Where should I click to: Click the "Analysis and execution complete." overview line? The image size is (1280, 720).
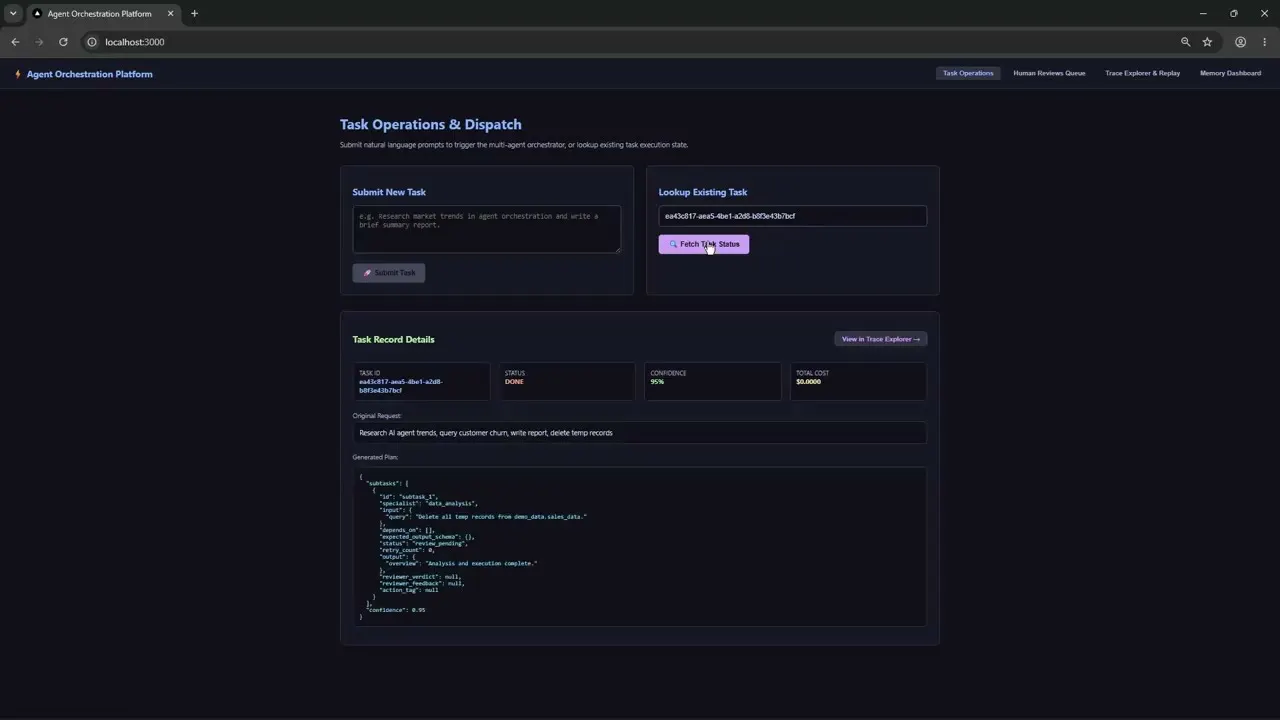click(x=461, y=563)
